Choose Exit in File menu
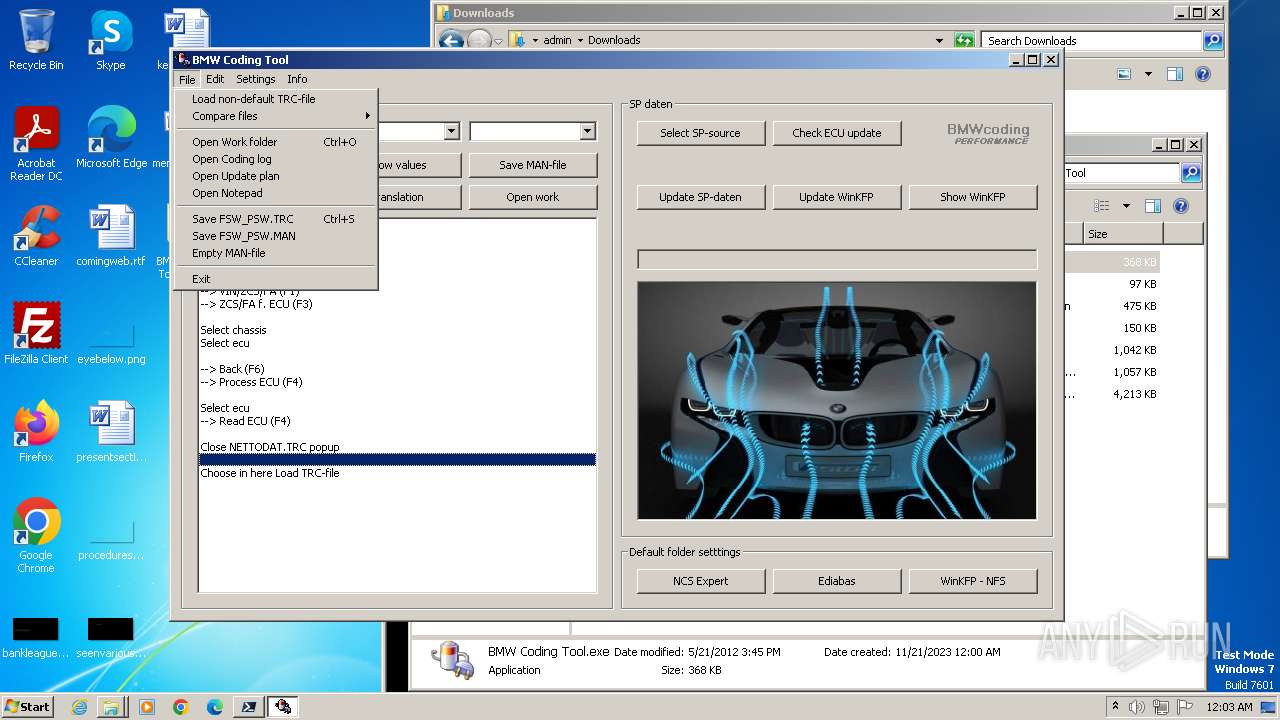1280x720 pixels. tap(276, 279)
